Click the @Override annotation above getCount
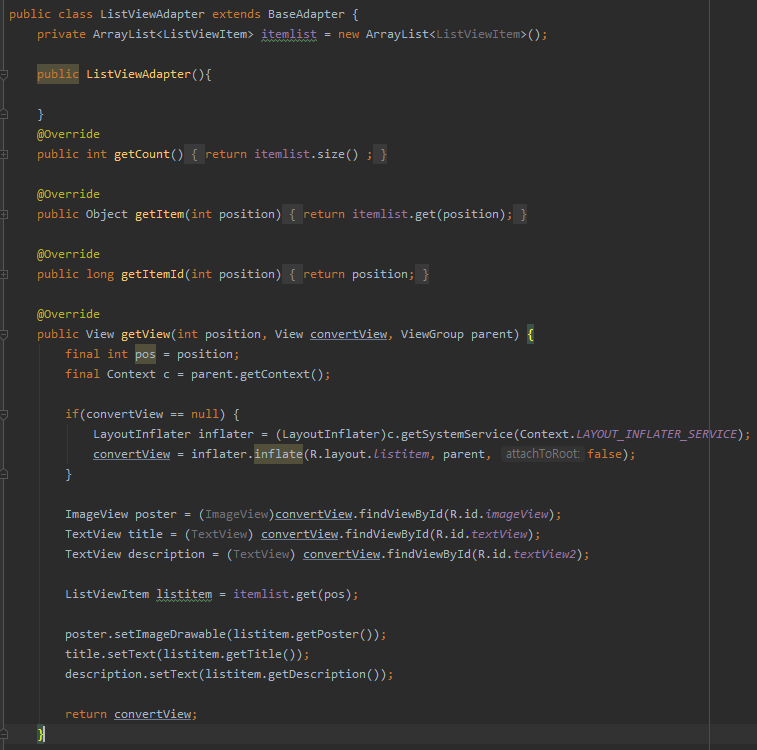This screenshot has height=750, width=757. tap(68, 134)
